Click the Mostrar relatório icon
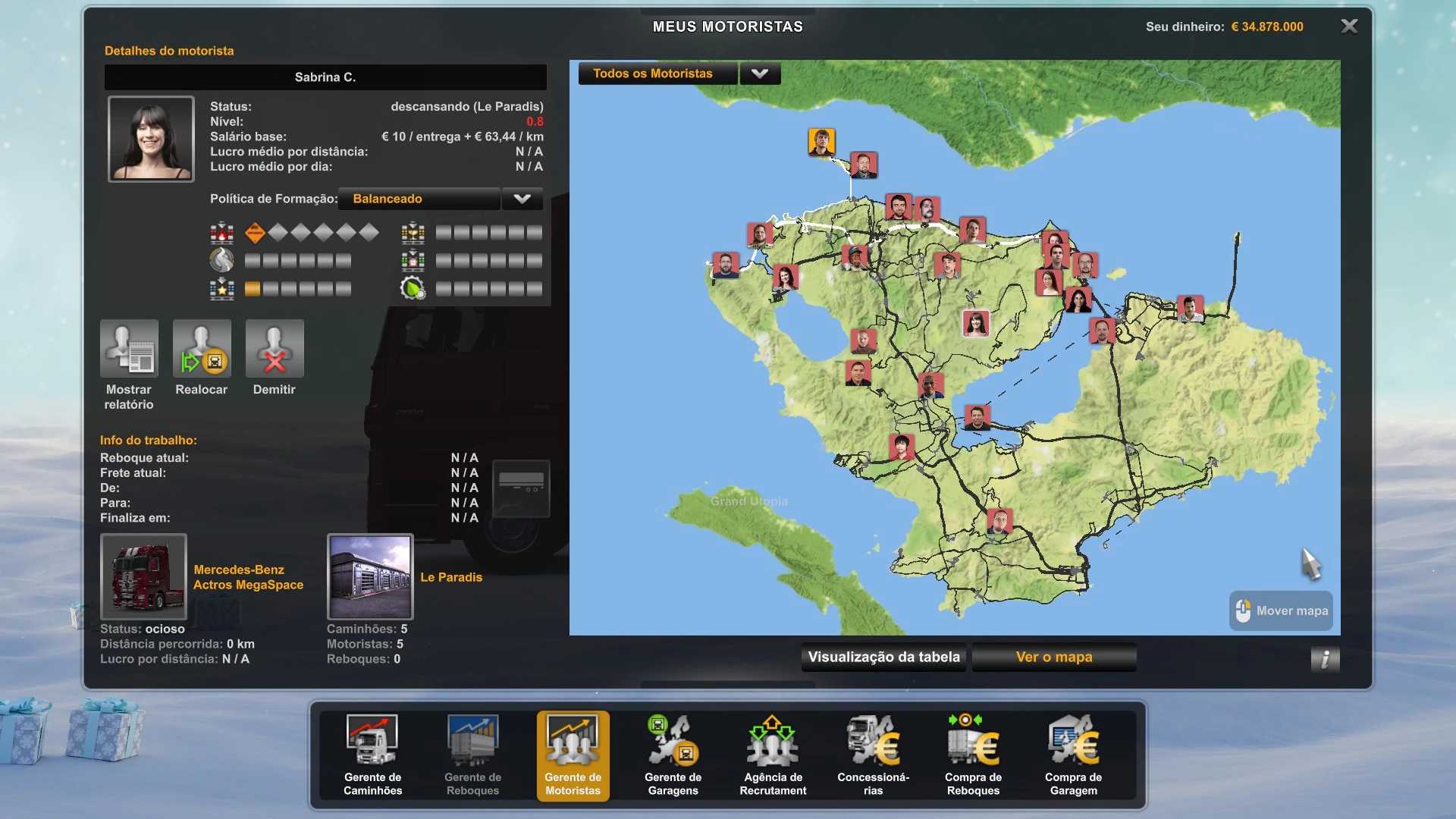Screen dimensions: 1456x819 click(x=129, y=349)
